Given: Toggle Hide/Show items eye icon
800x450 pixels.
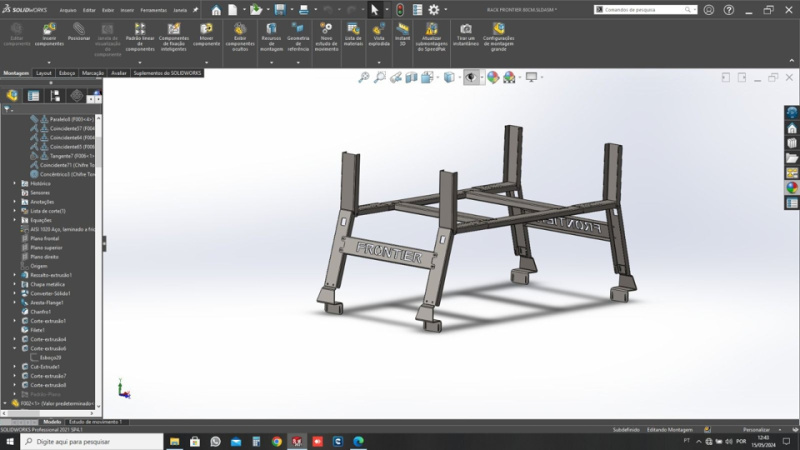Looking at the screenshot, I should click(471, 77).
